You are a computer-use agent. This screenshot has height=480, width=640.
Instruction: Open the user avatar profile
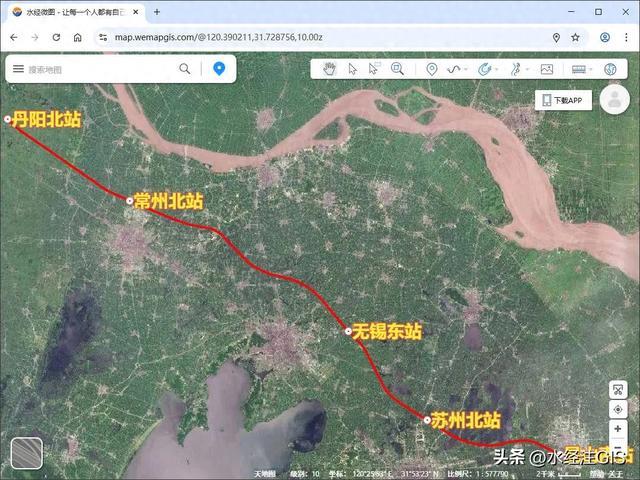coord(614,100)
